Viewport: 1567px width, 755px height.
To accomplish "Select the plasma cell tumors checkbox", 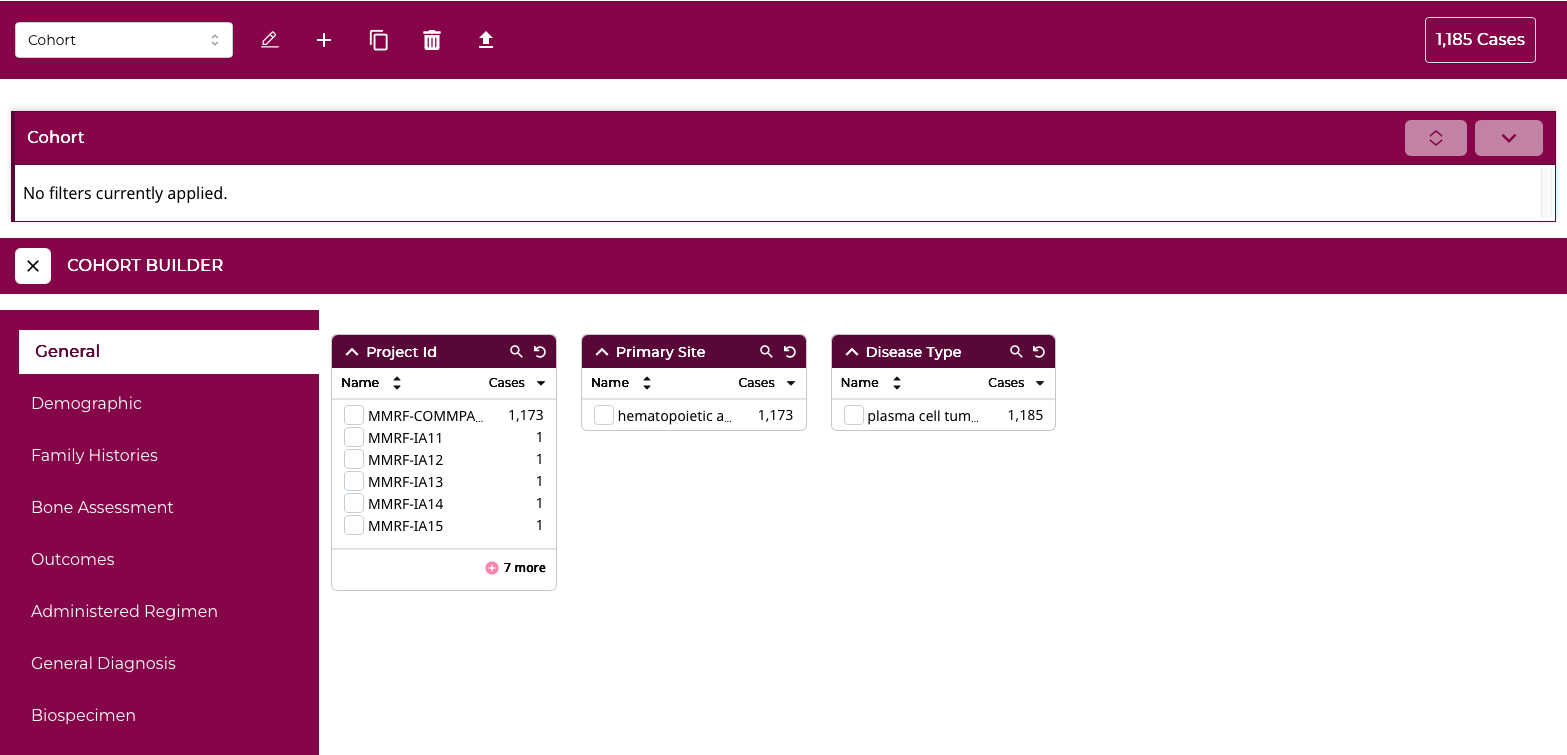I will [x=854, y=415].
